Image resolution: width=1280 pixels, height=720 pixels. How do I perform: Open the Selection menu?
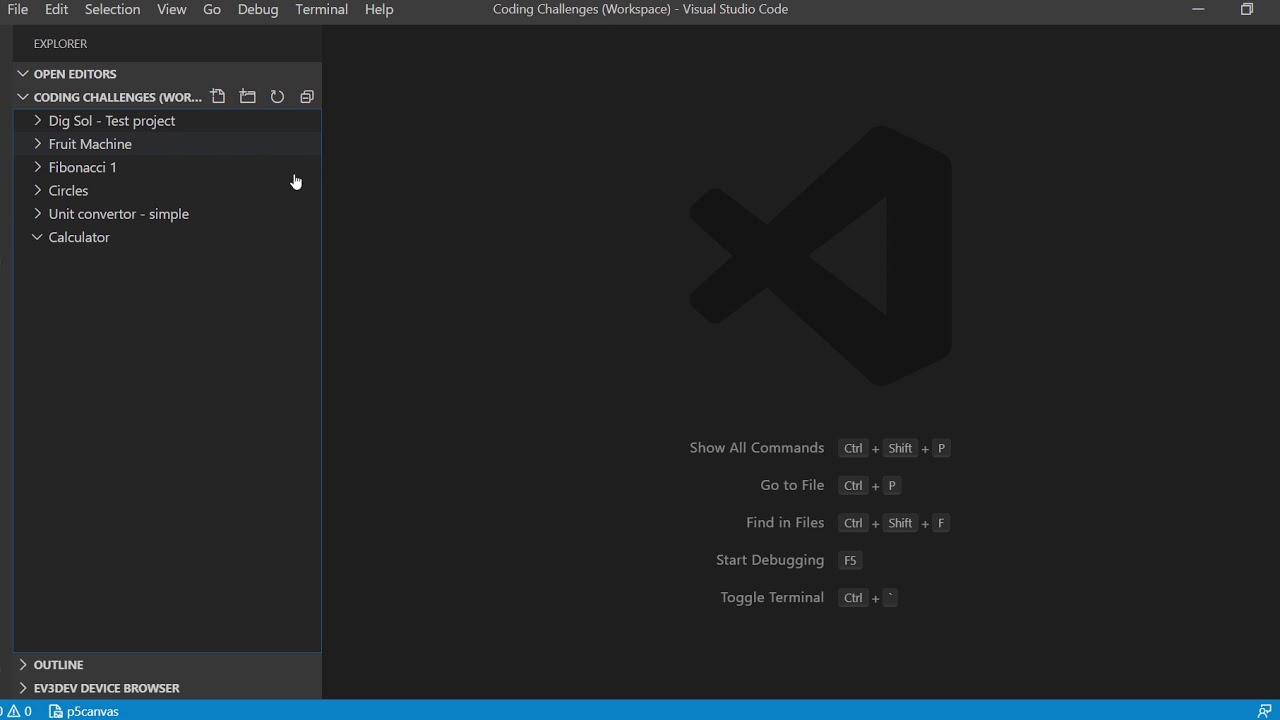pyautogui.click(x=112, y=9)
